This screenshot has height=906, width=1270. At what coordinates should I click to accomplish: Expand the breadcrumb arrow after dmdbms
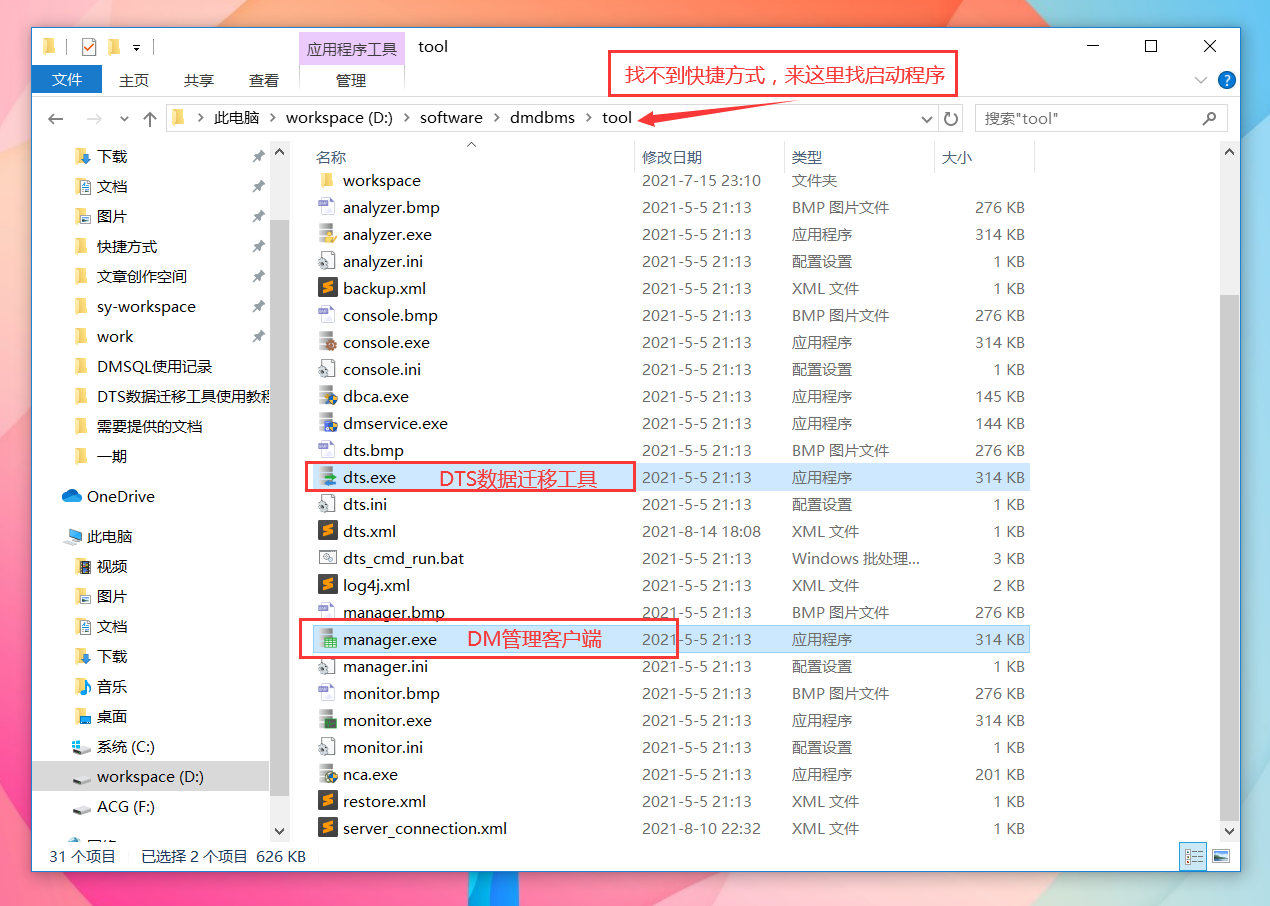[588, 118]
